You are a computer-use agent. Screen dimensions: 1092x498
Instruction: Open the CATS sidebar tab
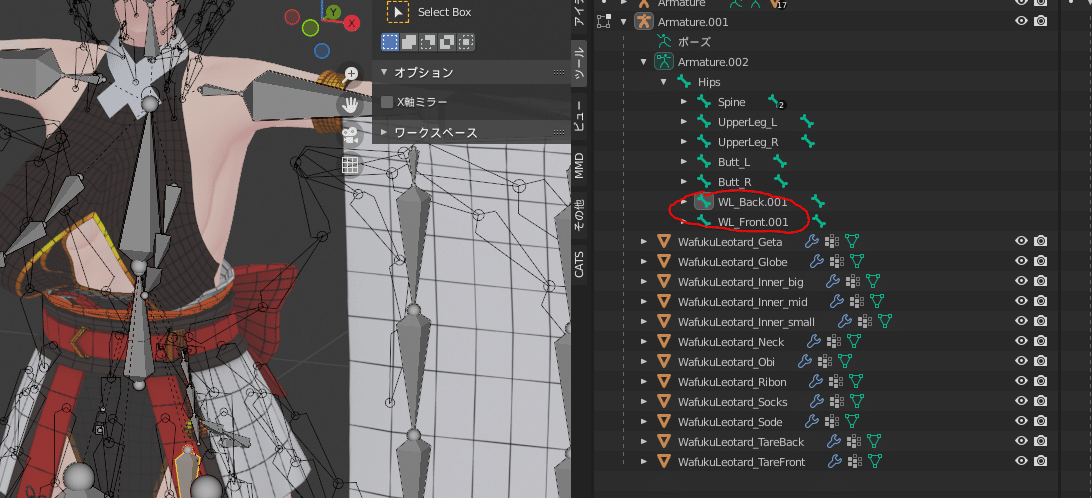[x=579, y=265]
